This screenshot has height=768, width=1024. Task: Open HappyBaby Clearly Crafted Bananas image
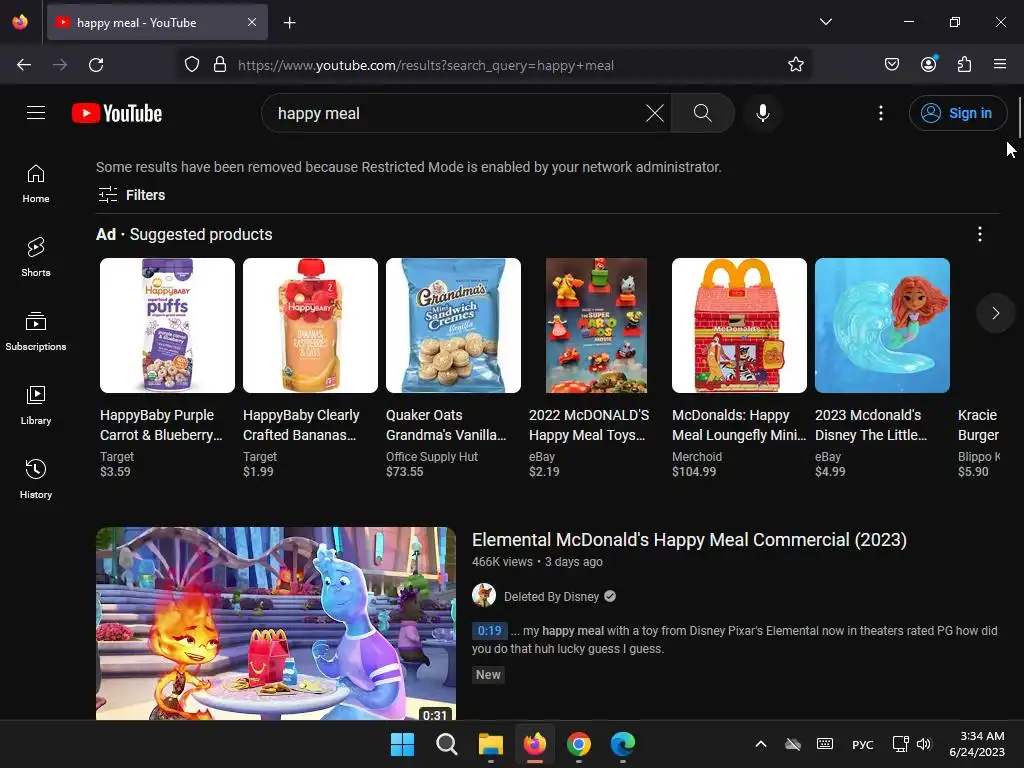click(310, 325)
